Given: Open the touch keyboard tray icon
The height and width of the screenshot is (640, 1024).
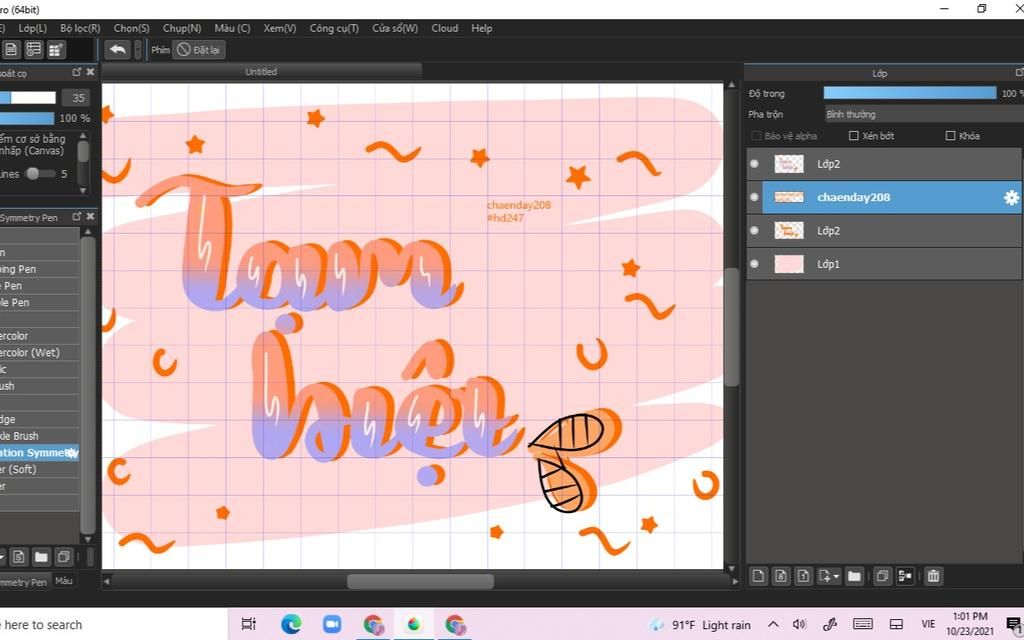Looking at the screenshot, I should pyautogui.click(x=863, y=624).
